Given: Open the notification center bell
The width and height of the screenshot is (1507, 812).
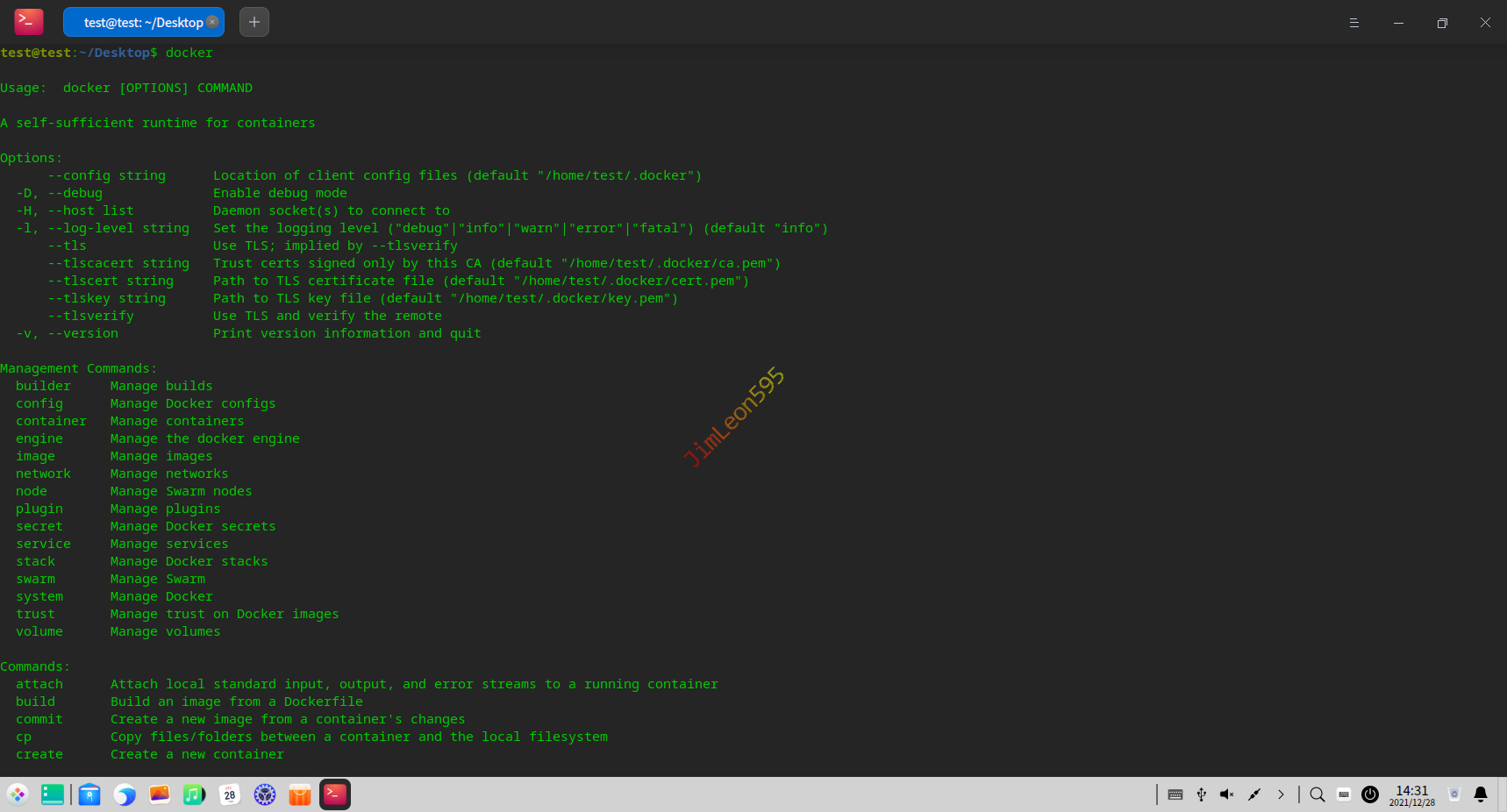Looking at the screenshot, I should pyautogui.click(x=1481, y=794).
